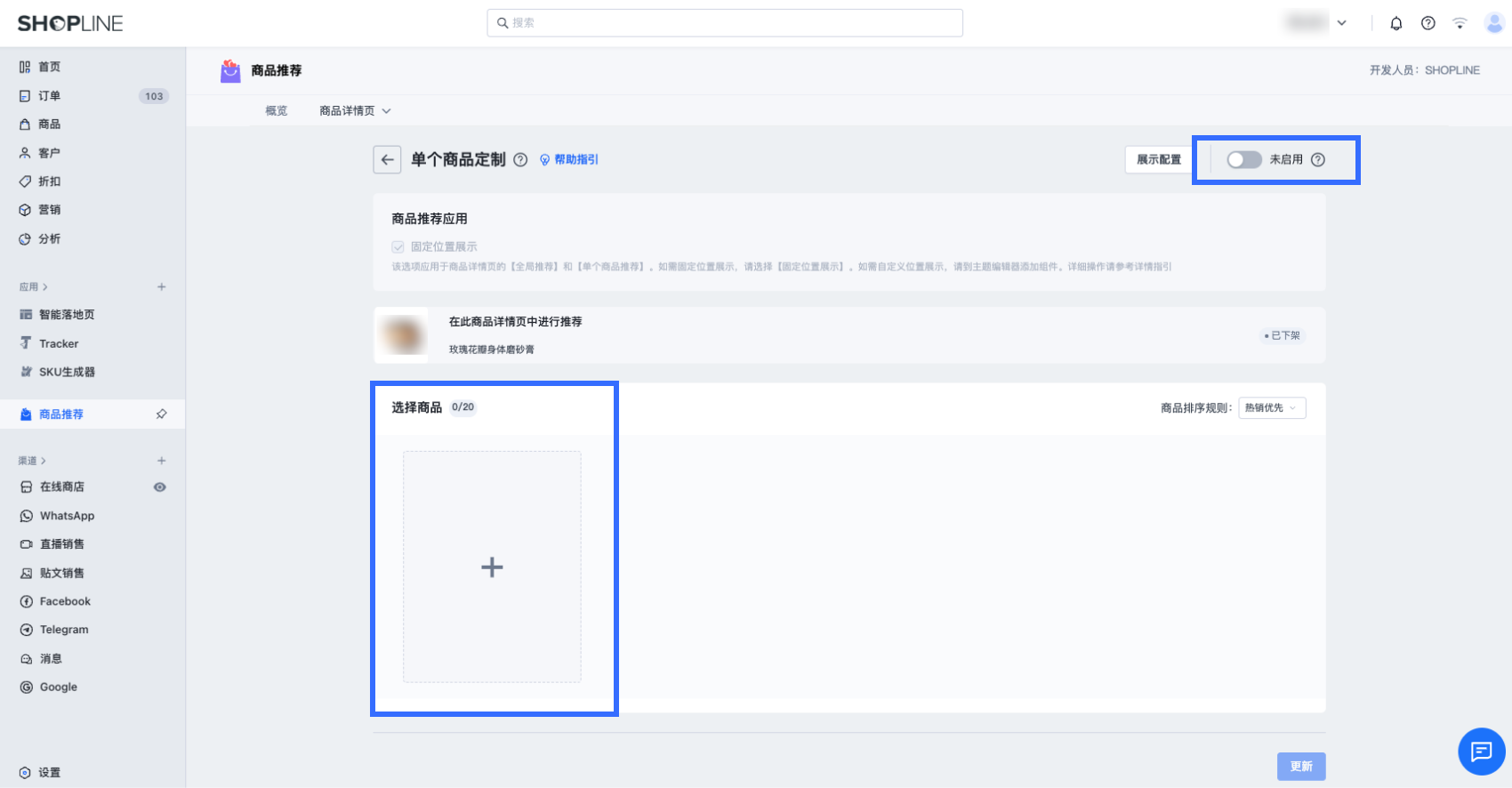Click the SHOPLINE logo

tap(70, 24)
